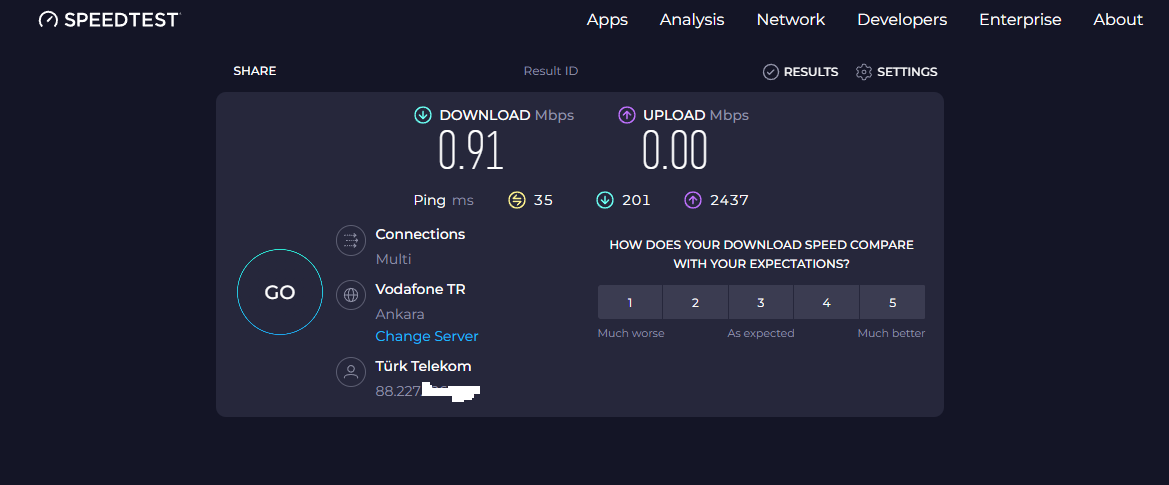This screenshot has width=1169, height=485.
Task: Click the upload arrow icon beside UPLOAD
Action: tap(627, 115)
